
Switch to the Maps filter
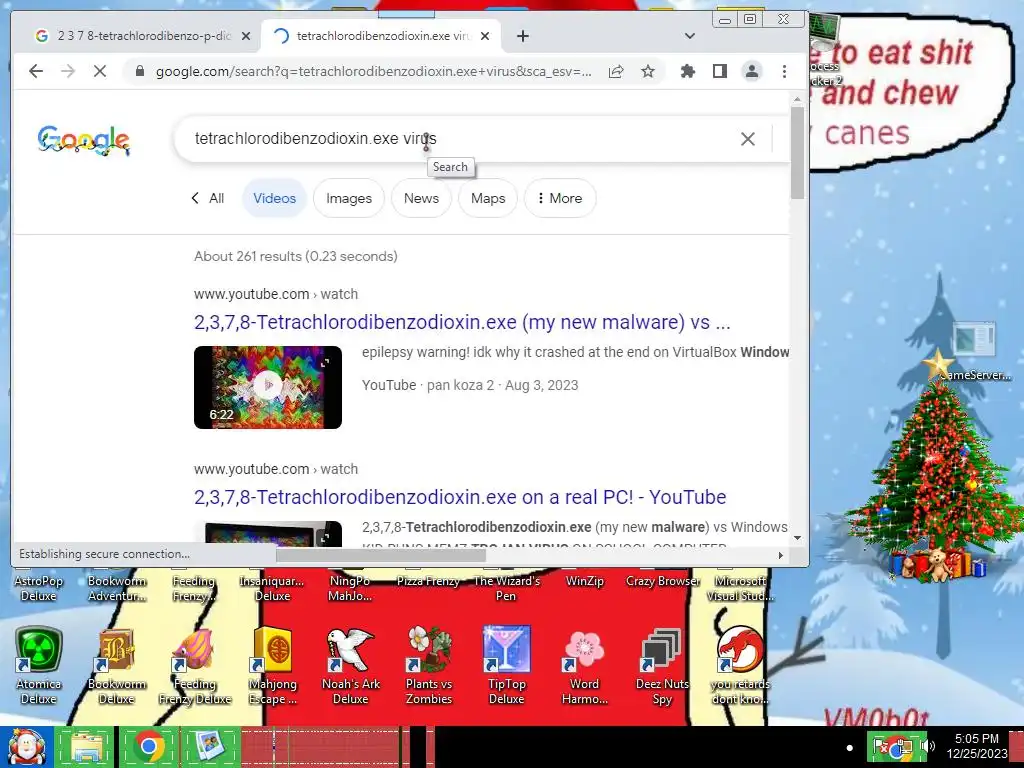(488, 198)
